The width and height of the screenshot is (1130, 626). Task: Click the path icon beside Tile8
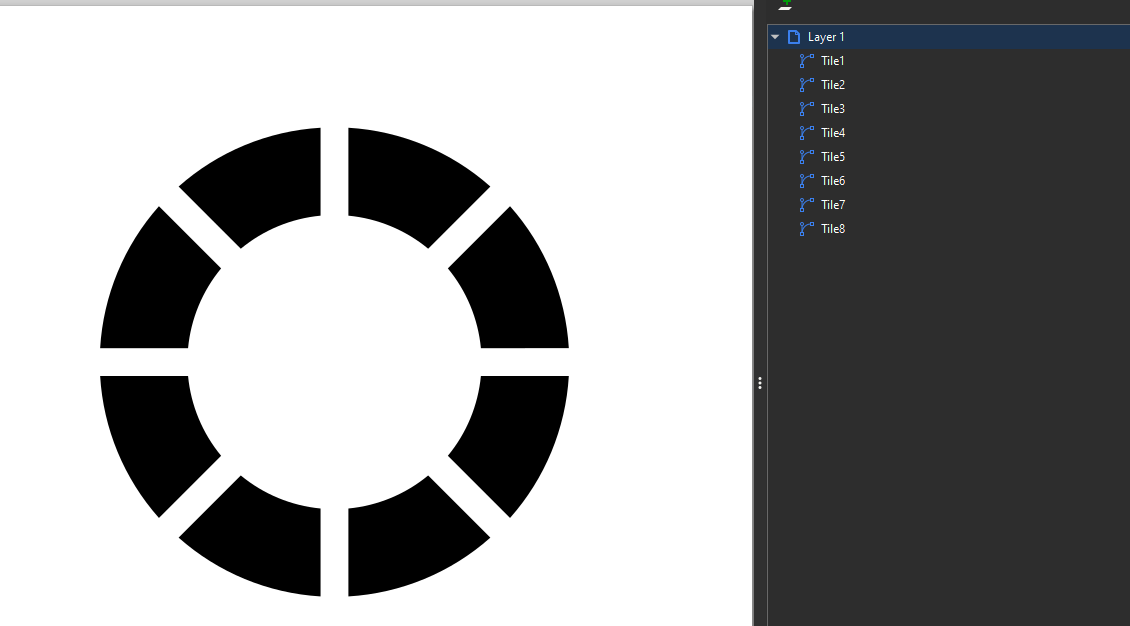[807, 229]
